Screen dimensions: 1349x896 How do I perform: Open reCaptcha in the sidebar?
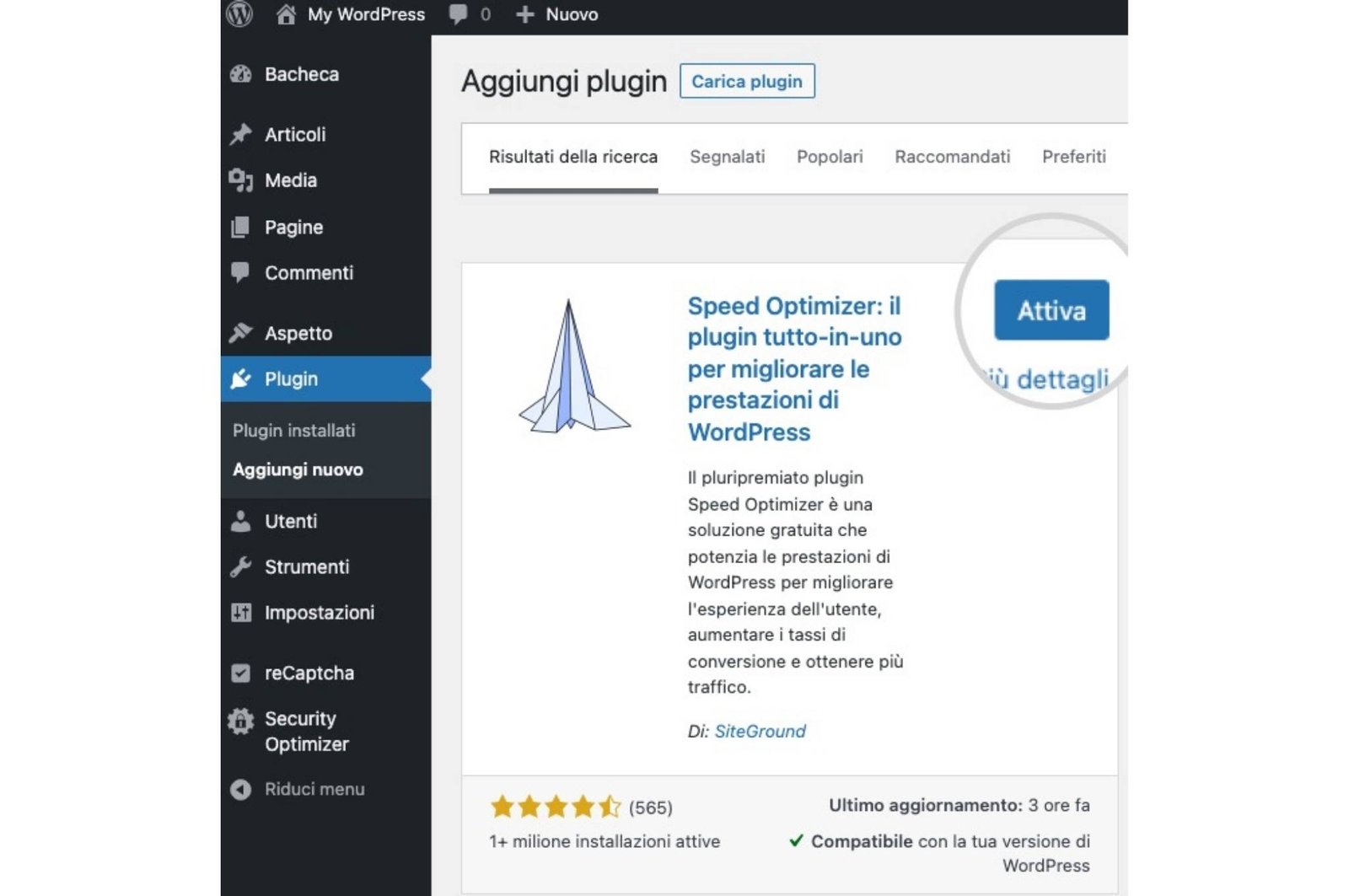(309, 673)
